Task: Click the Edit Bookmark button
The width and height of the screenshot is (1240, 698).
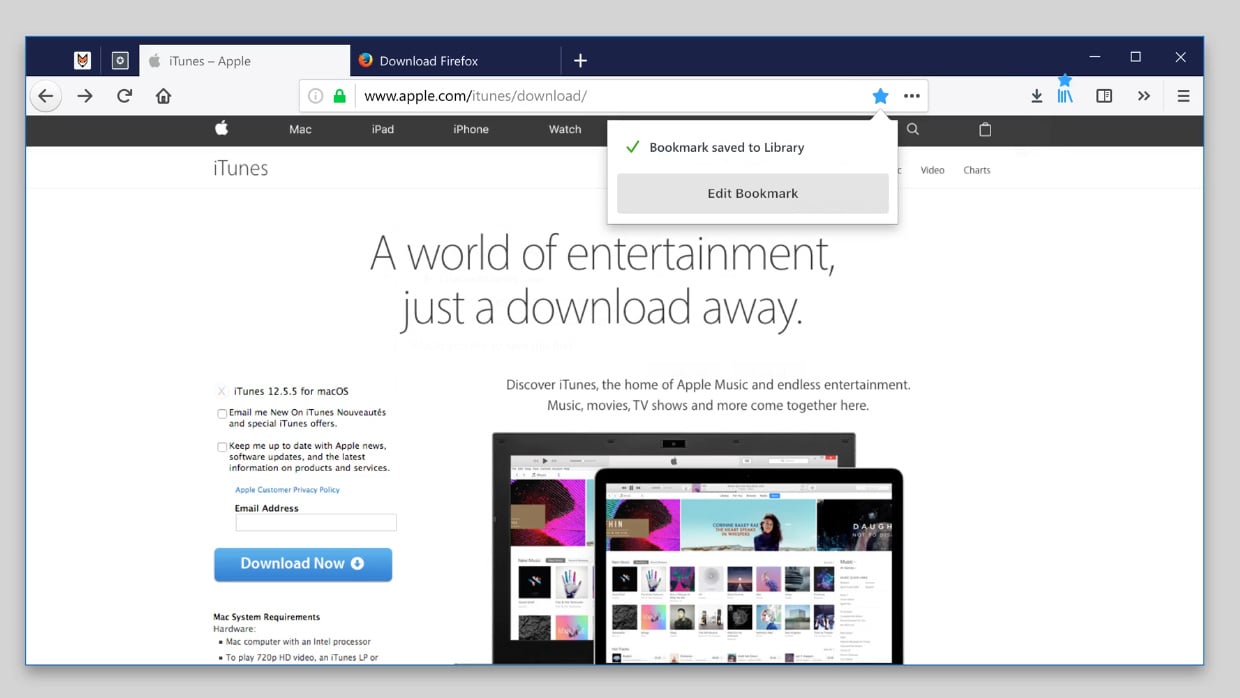Action: (753, 194)
